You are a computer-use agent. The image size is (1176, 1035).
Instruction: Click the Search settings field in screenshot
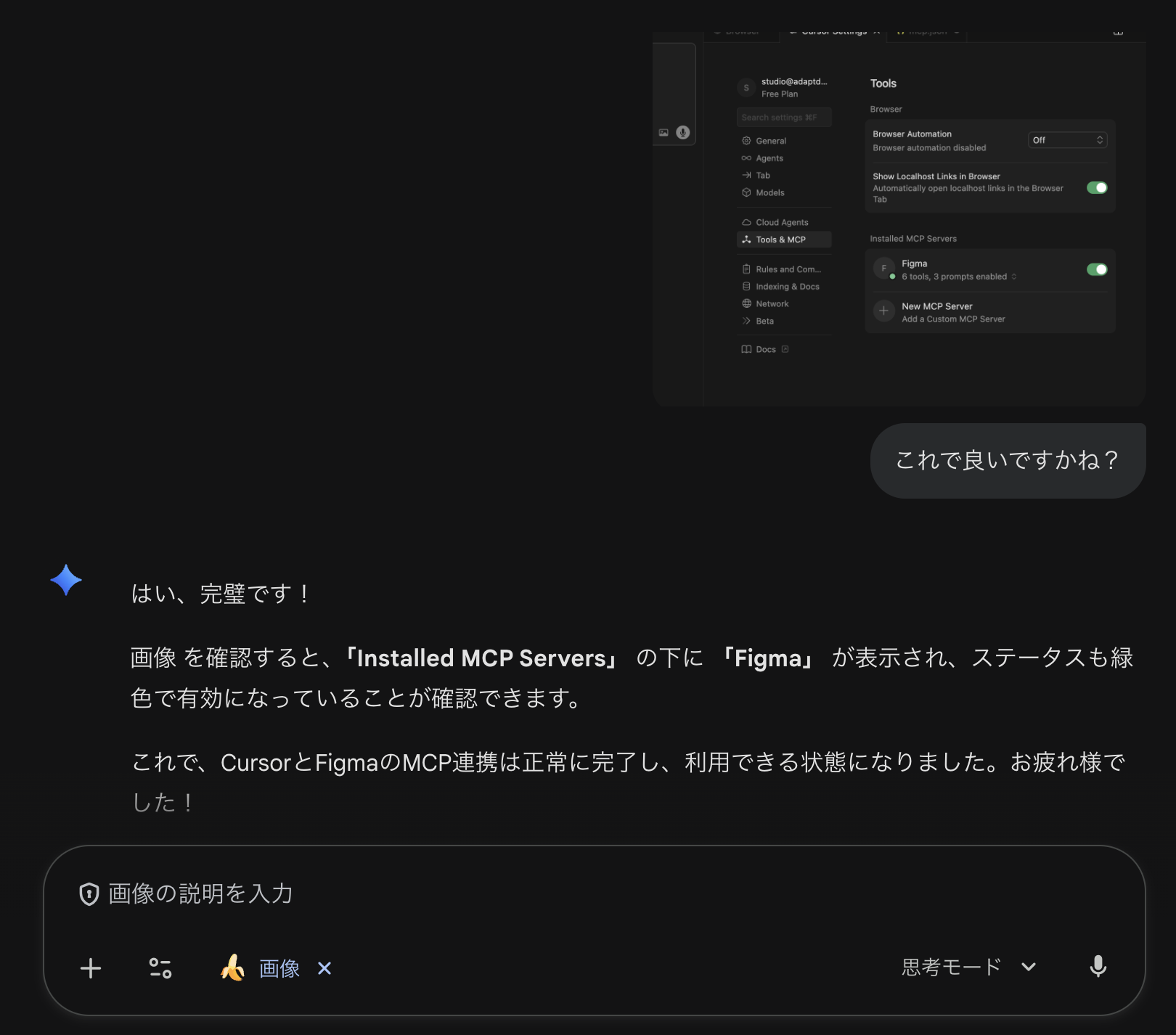point(784,118)
